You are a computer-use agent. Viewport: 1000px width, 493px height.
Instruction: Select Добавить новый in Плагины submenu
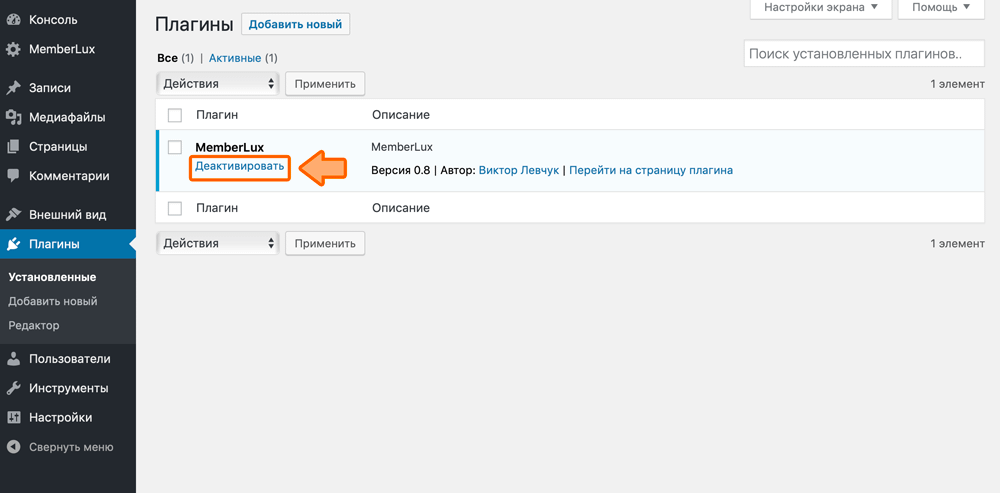[x=53, y=301]
